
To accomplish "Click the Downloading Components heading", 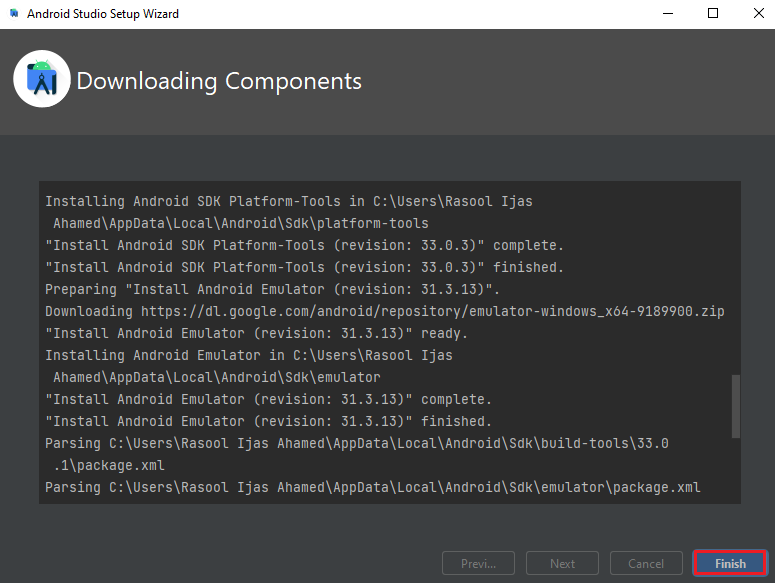I will click(x=219, y=81).
